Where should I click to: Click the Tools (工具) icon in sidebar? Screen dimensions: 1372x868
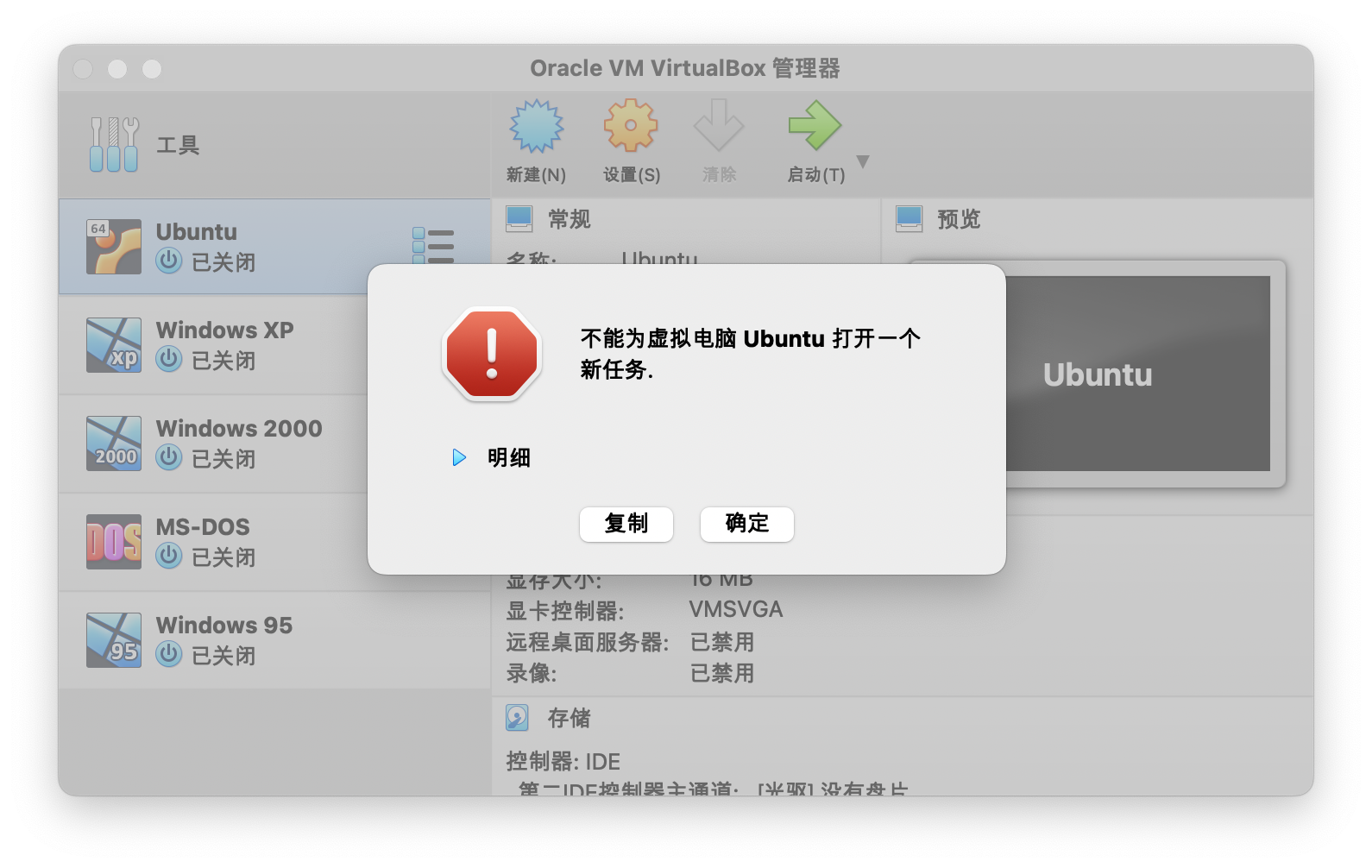click(114, 145)
